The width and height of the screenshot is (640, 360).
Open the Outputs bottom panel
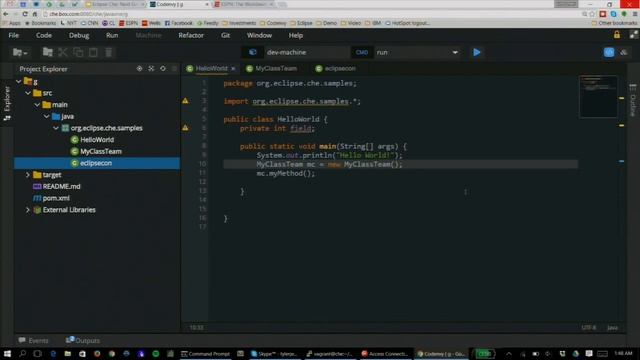coord(82,340)
